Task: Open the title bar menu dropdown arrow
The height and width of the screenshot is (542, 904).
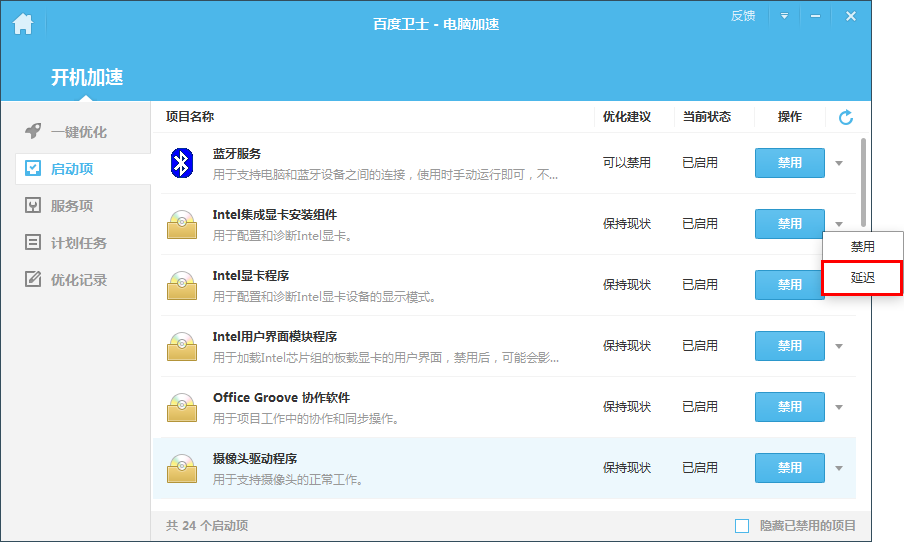Action: (784, 16)
